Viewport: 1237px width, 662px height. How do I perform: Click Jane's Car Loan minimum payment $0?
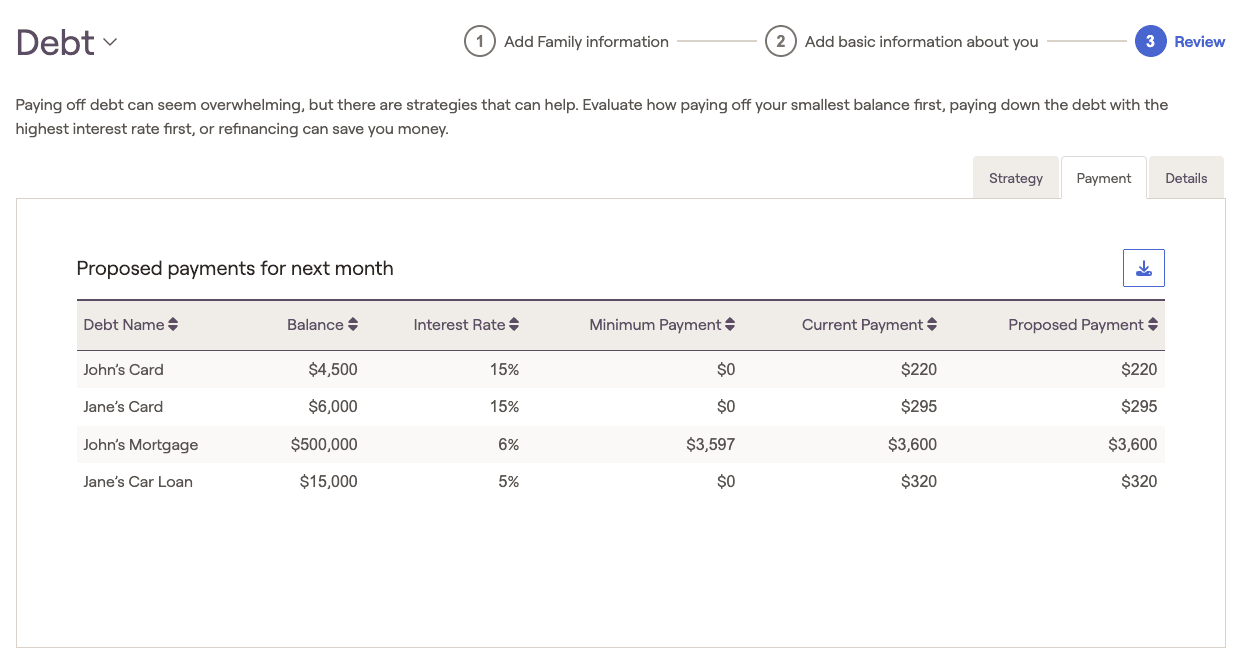(726, 482)
